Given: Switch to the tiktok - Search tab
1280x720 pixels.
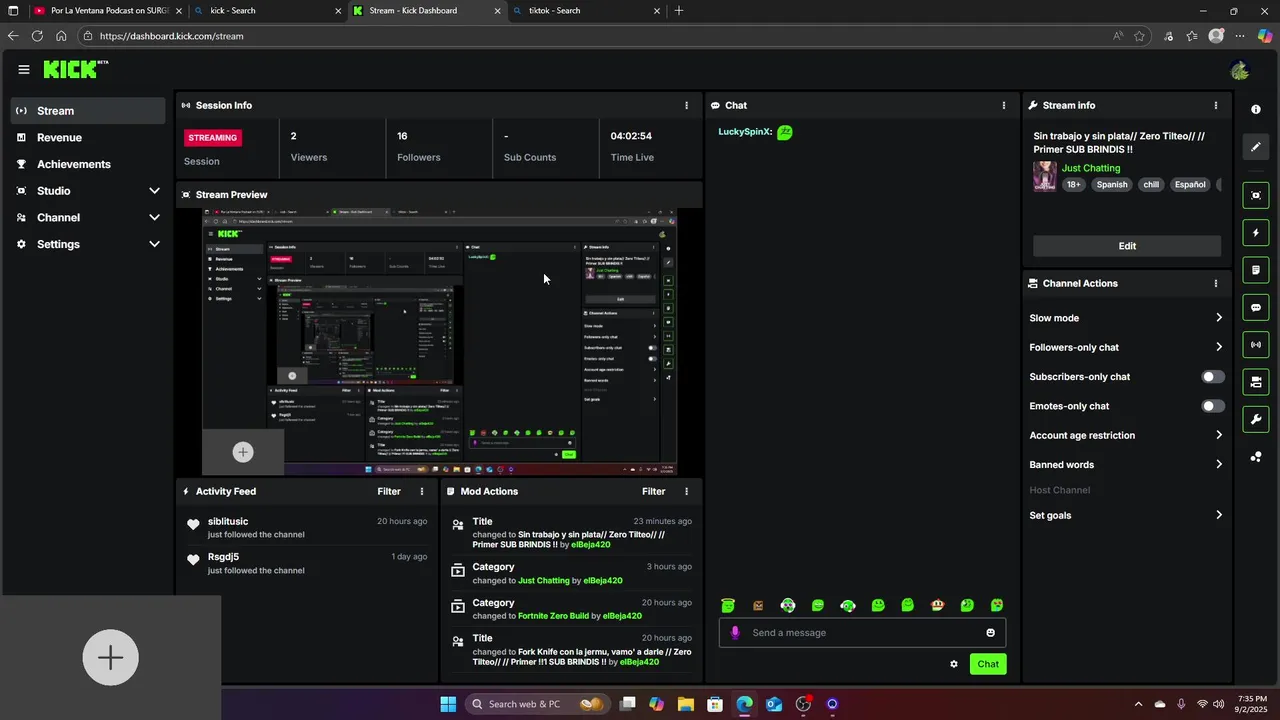Looking at the screenshot, I should (585, 11).
